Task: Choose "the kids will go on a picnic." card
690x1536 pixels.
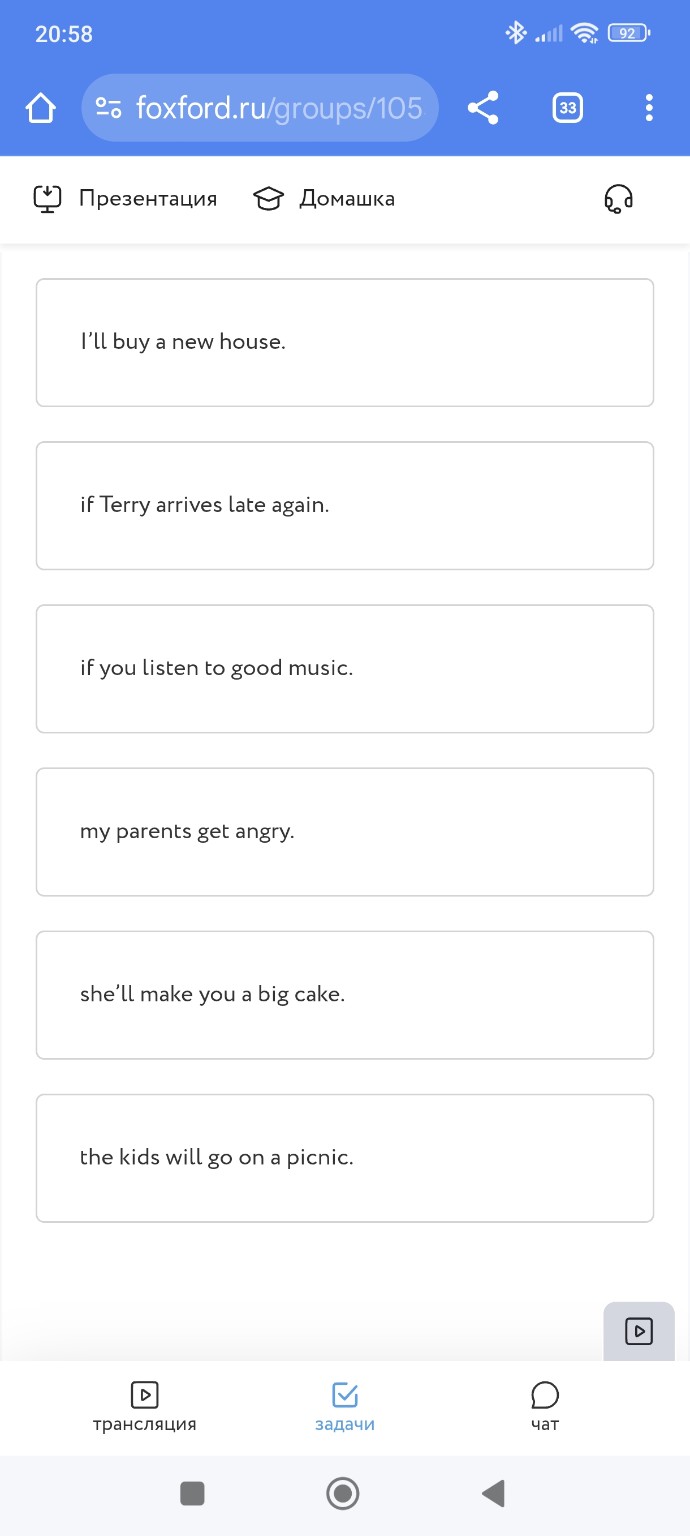Action: click(345, 1157)
